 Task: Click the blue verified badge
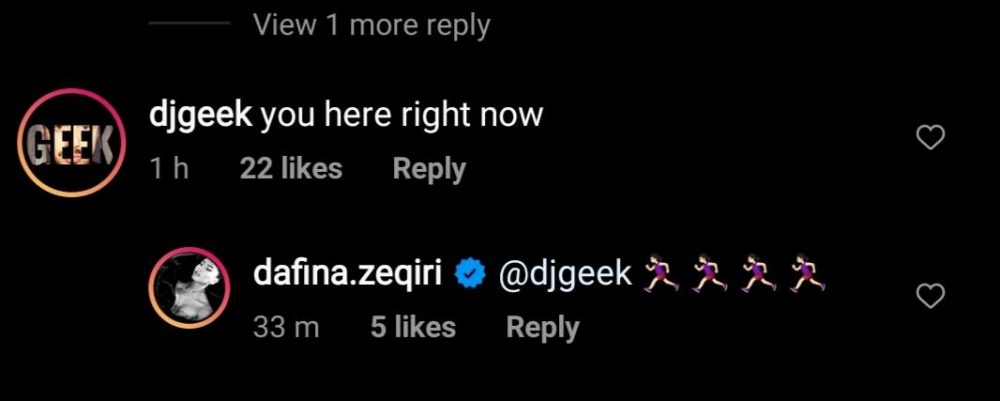coord(472,273)
